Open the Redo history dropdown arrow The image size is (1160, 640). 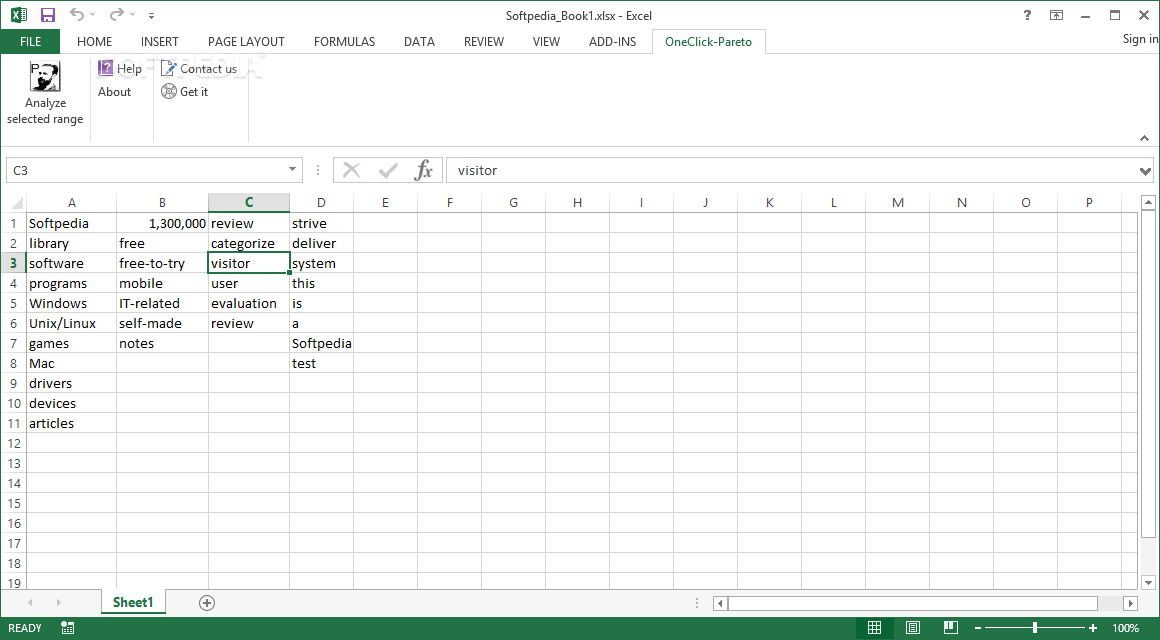[132, 15]
